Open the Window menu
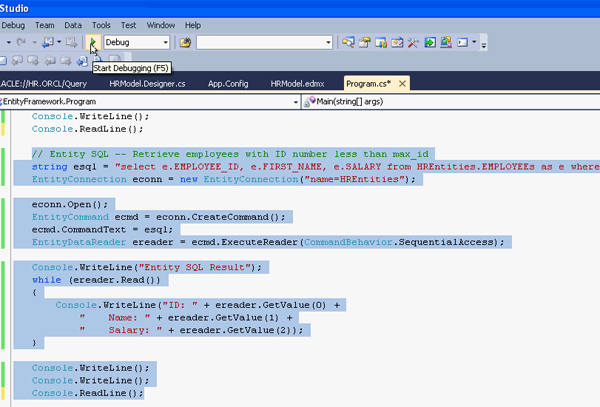The height and width of the screenshot is (407, 600). (x=163, y=24)
